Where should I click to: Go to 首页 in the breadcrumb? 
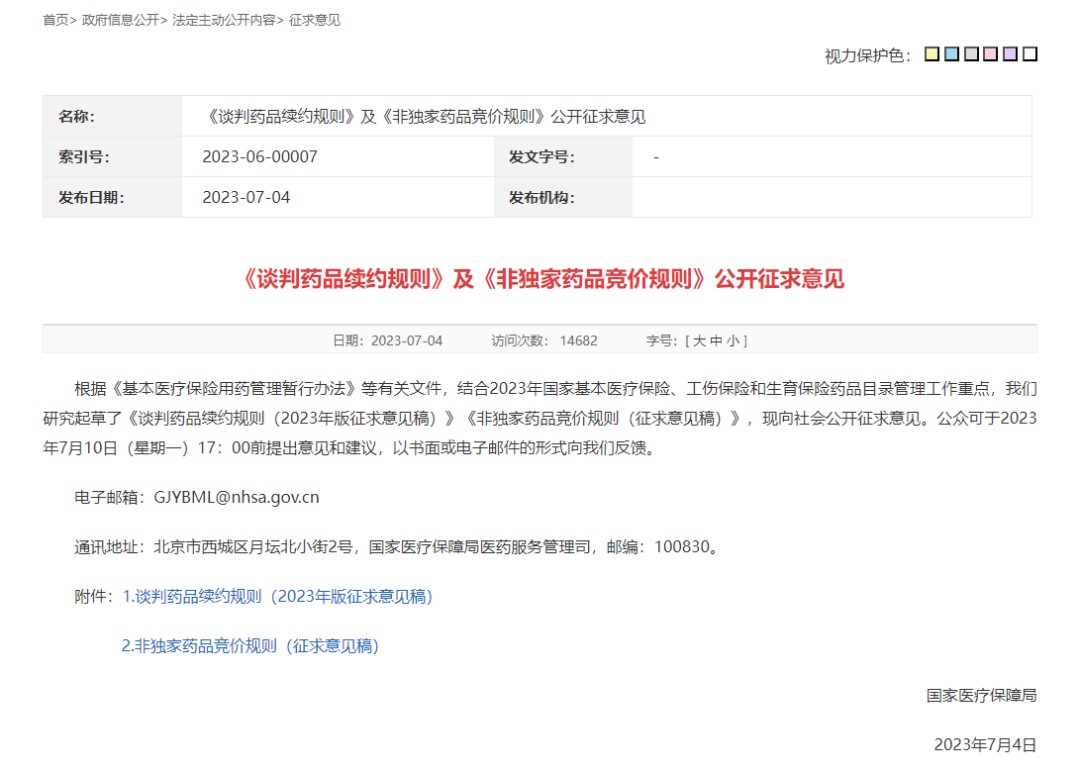[x=55, y=20]
